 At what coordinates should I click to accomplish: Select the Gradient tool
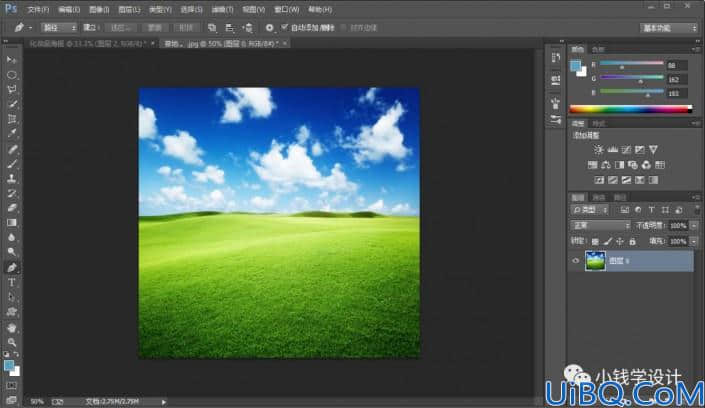point(12,223)
